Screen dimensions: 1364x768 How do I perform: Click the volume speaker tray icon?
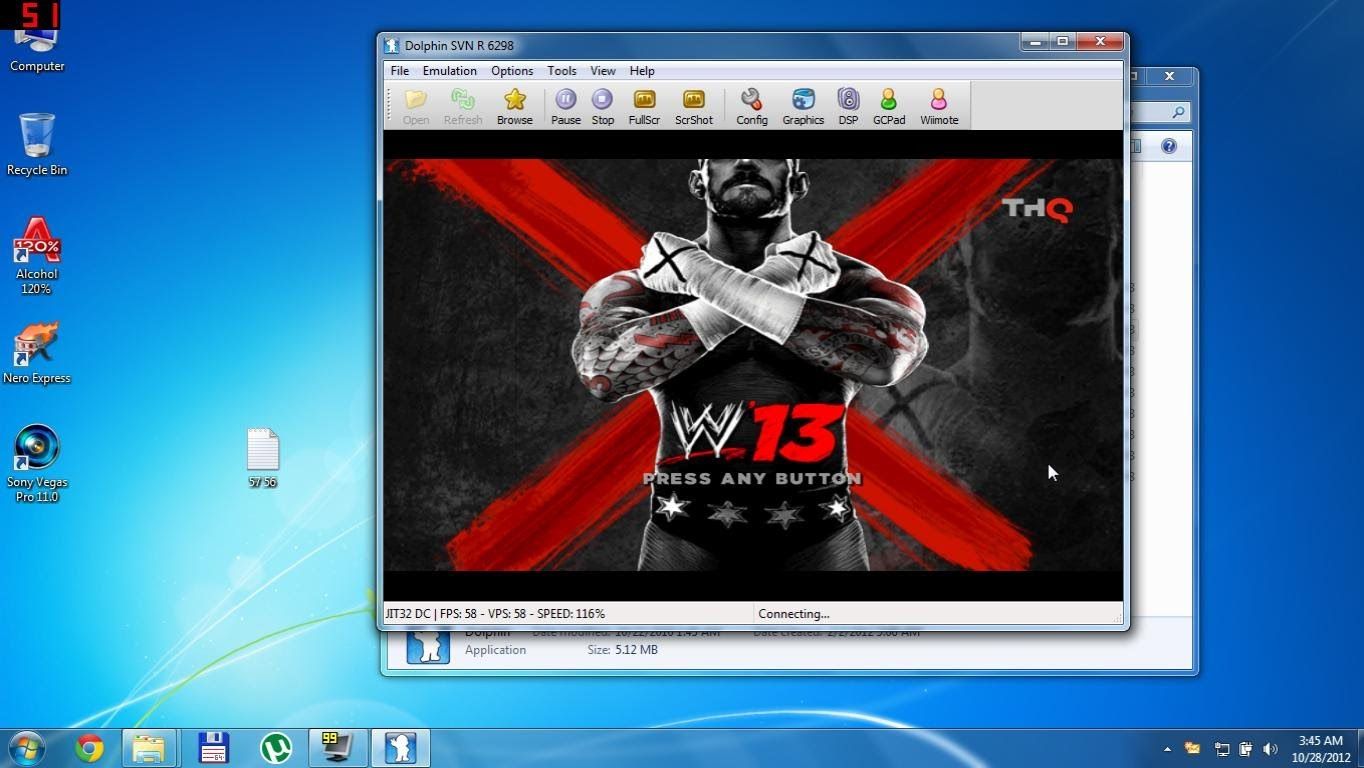1270,749
